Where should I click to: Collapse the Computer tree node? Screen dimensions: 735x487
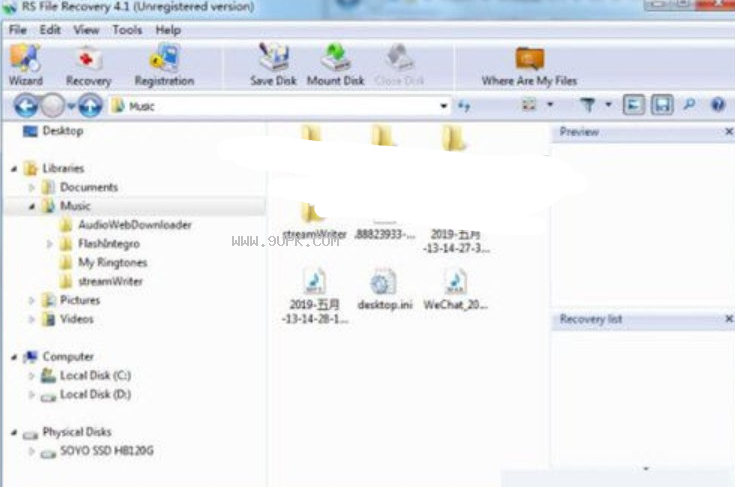[x=14, y=357]
